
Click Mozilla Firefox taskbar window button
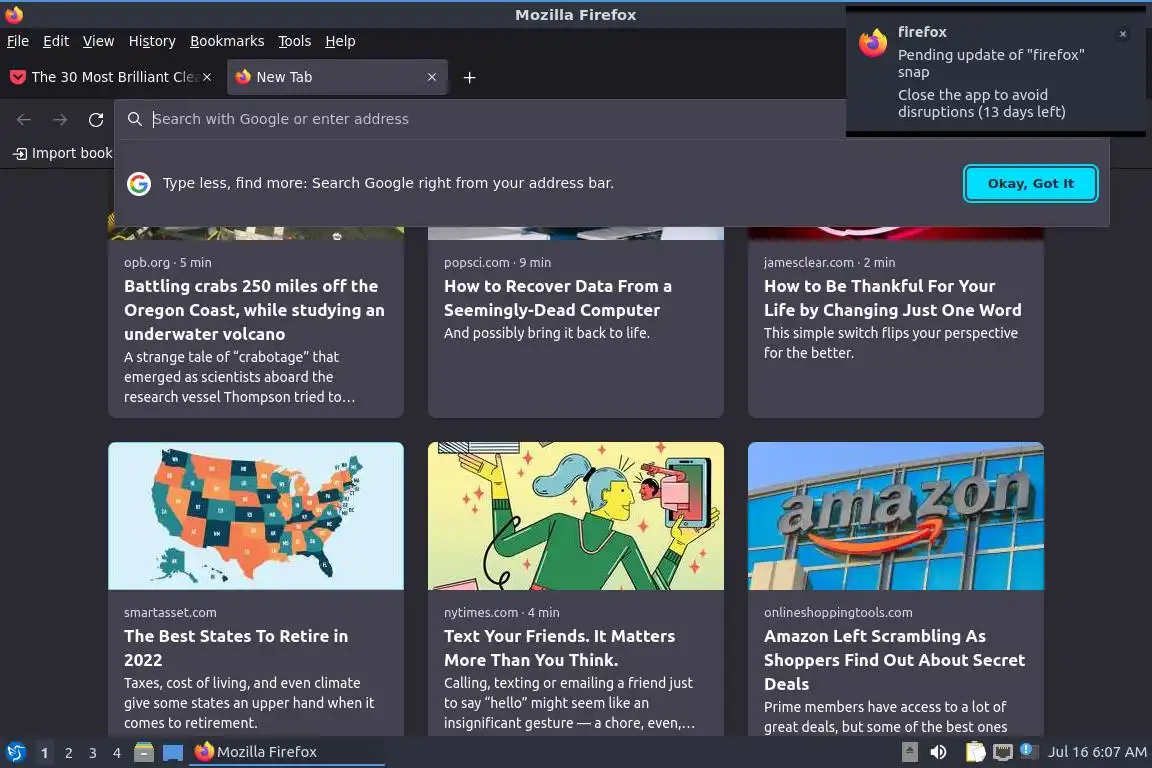pyautogui.click(x=287, y=752)
